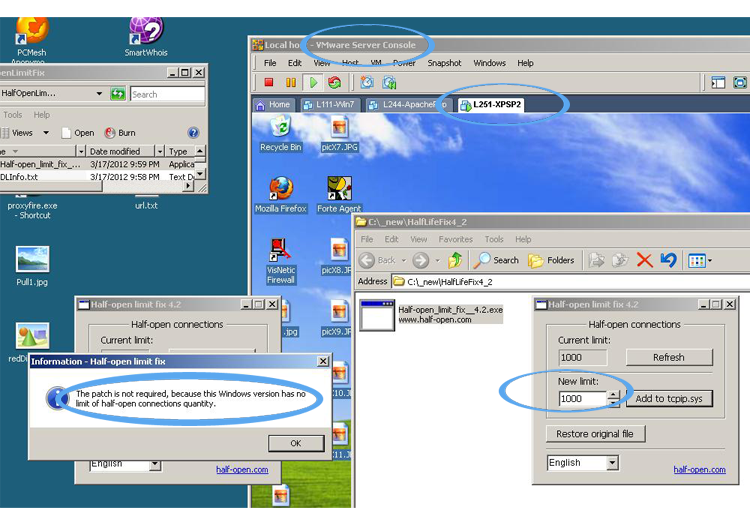Select DLInfo.txt row in host Explorer
The image size is (750, 525).
point(98,176)
